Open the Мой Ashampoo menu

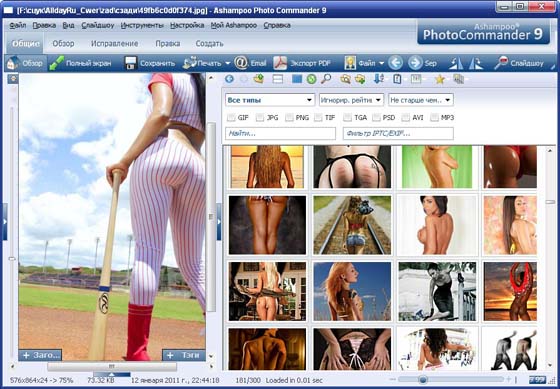pos(234,25)
